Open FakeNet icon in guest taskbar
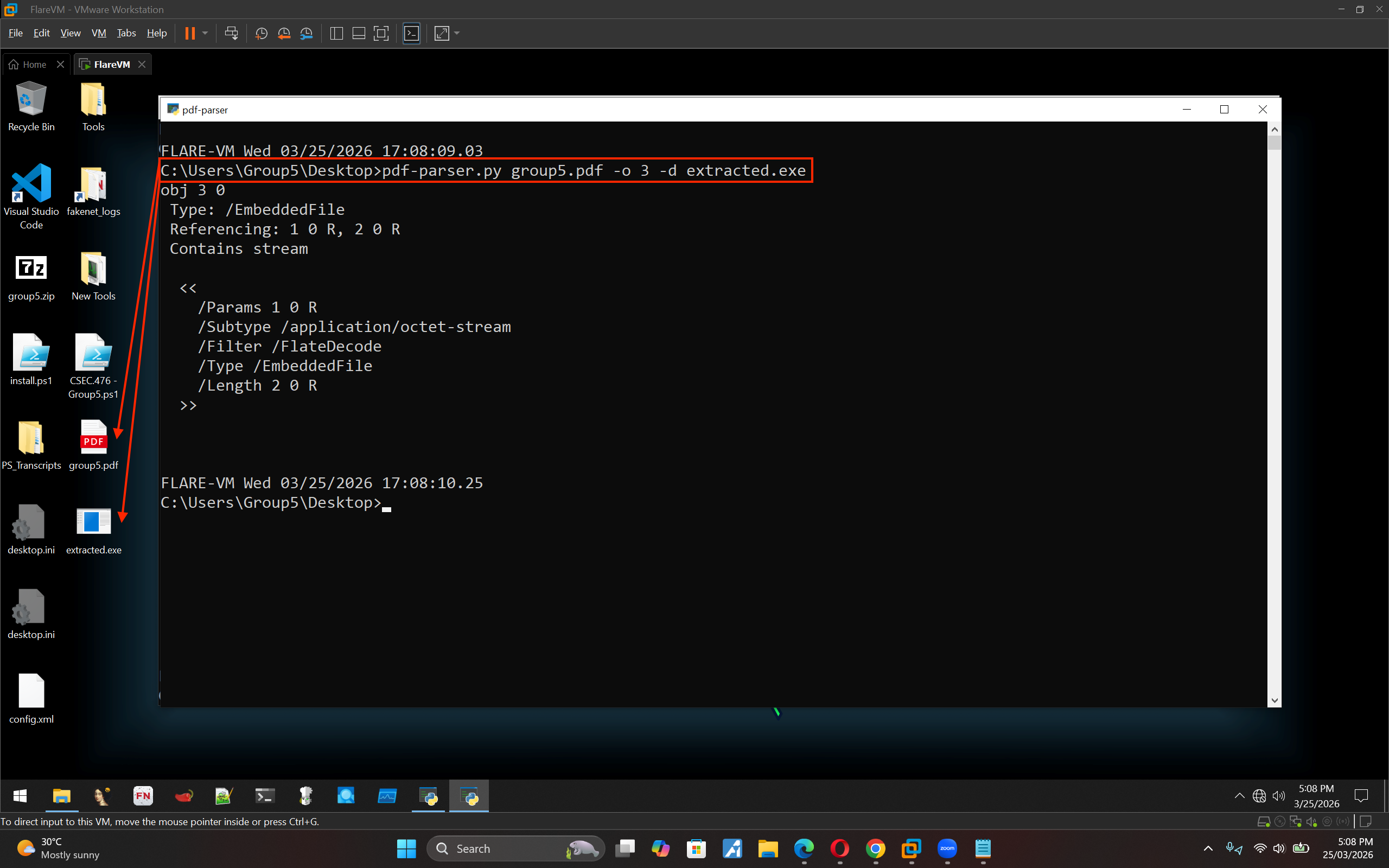Viewport: 1389px width, 868px height. click(143, 796)
